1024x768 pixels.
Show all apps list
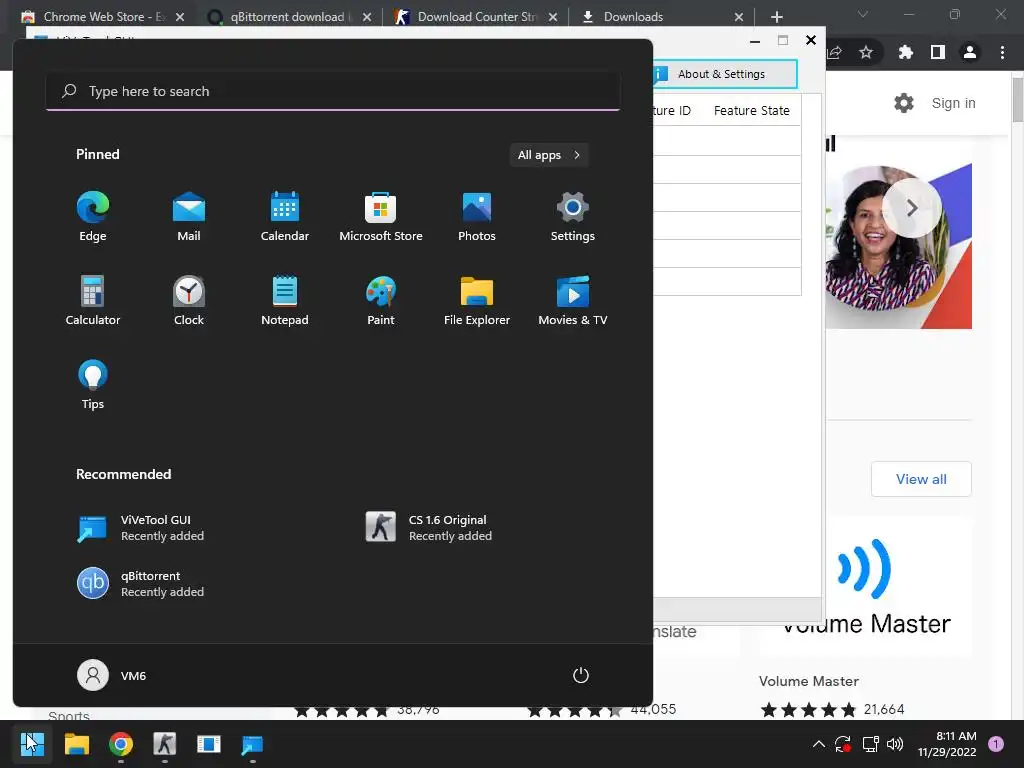(549, 155)
